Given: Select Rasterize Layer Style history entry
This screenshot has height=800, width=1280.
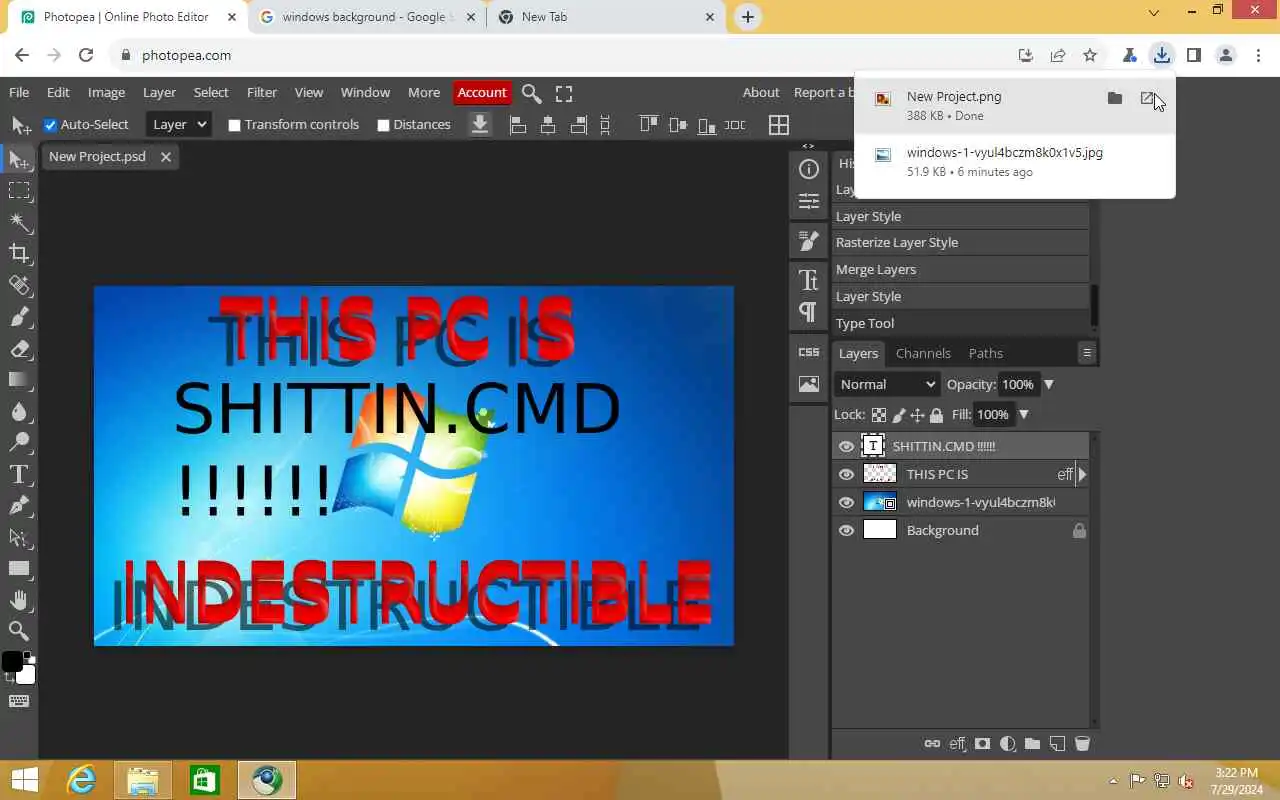Looking at the screenshot, I should click(x=961, y=242).
